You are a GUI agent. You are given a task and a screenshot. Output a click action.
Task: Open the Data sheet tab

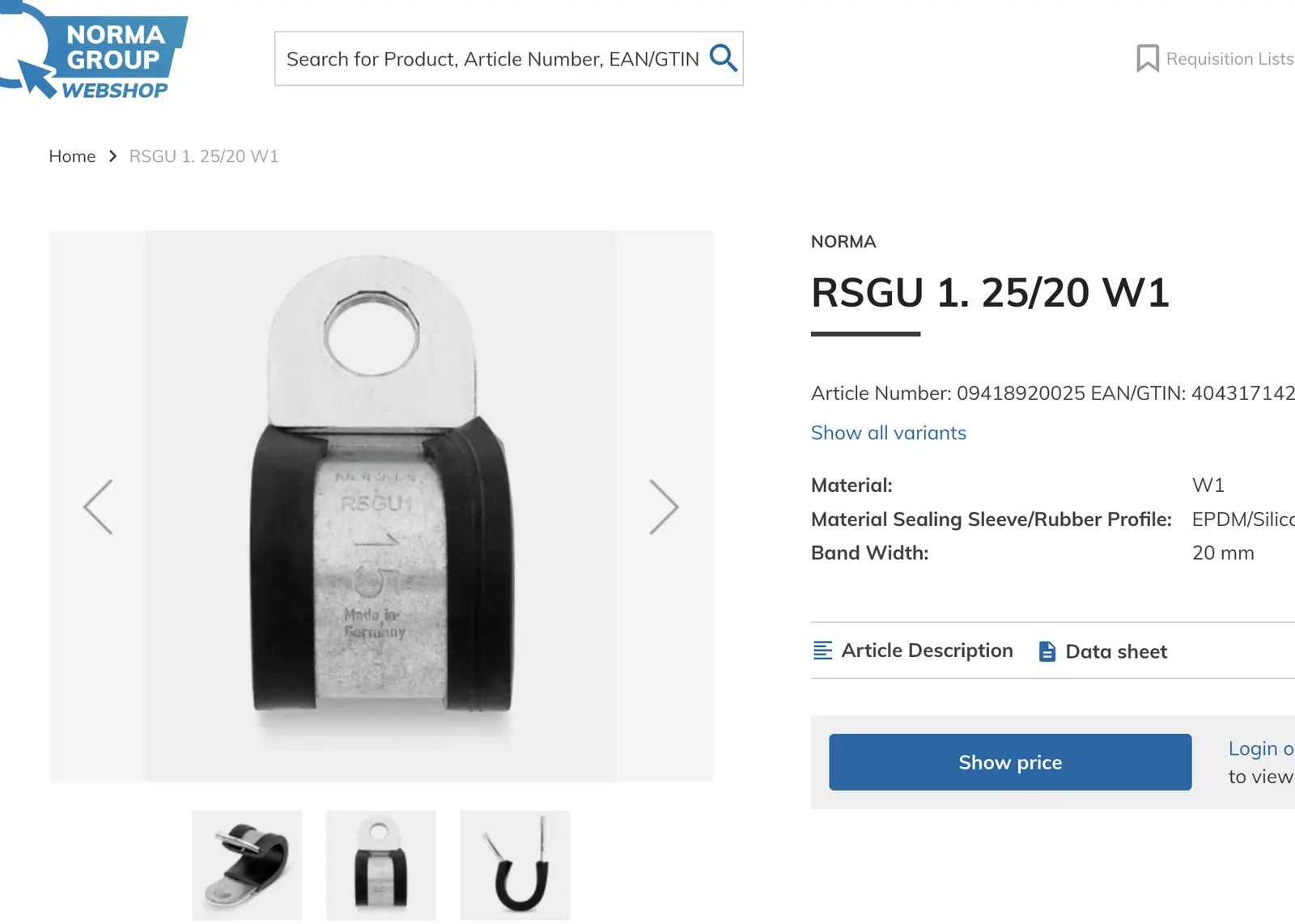1116,651
